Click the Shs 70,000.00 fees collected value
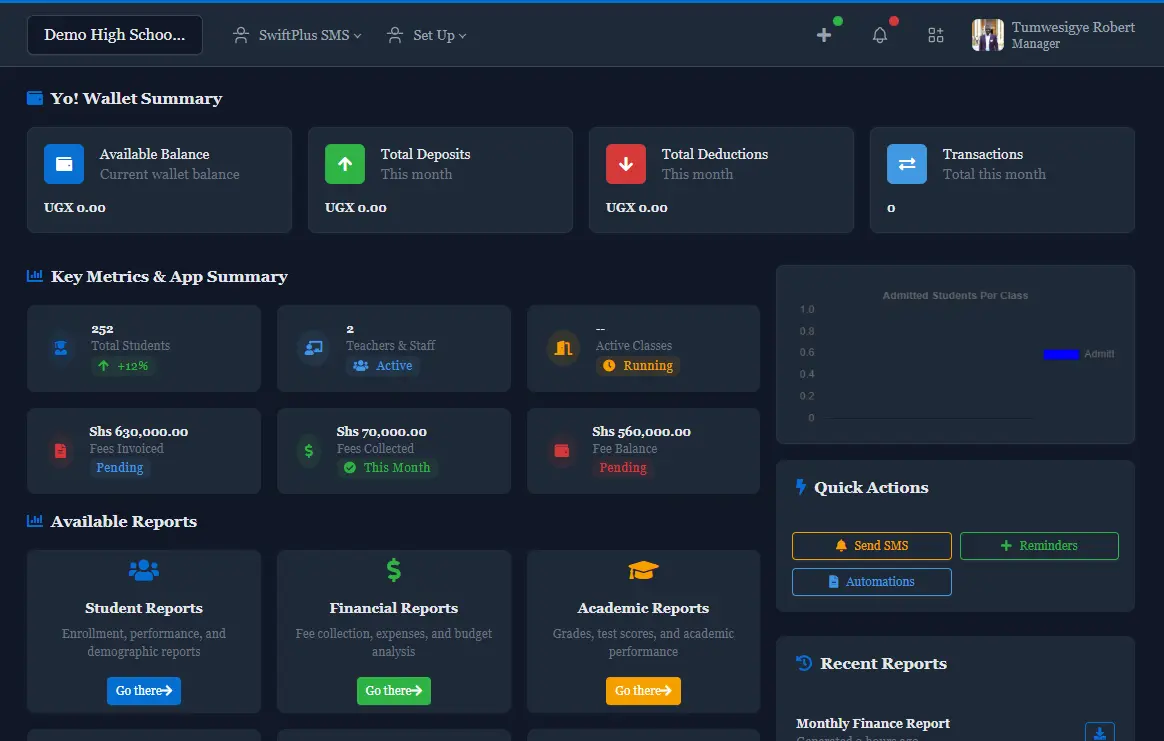 (382, 431)
